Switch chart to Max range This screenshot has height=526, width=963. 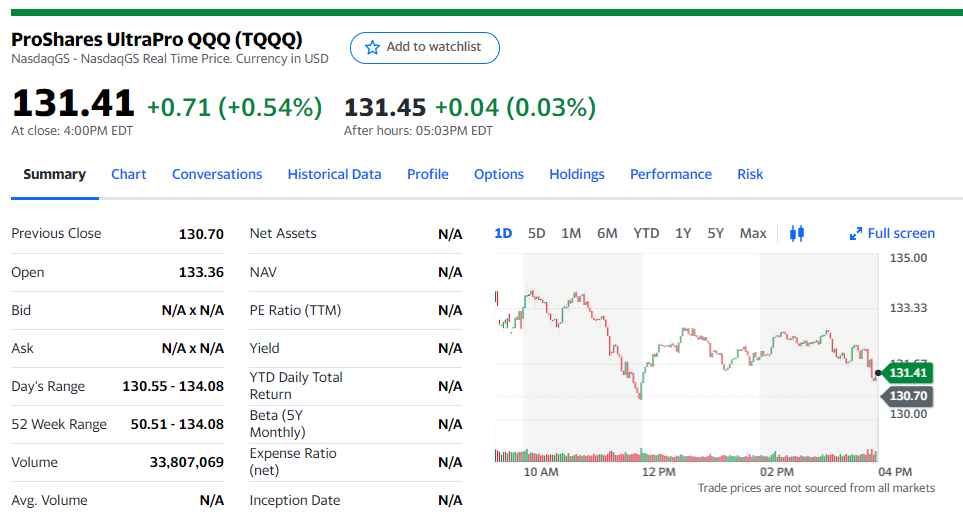tap(753, 234)
